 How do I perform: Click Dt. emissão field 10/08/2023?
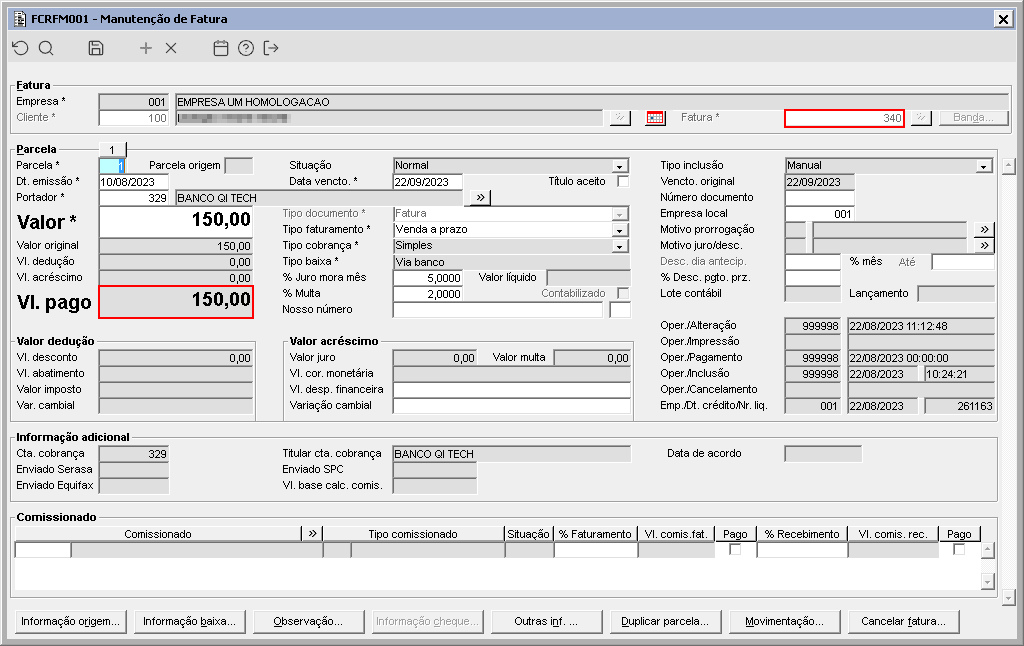pos(134,182)
